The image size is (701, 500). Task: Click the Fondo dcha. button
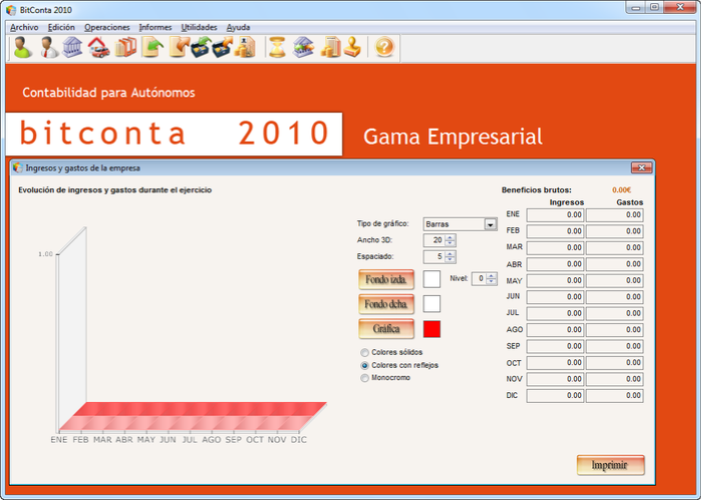386,304
